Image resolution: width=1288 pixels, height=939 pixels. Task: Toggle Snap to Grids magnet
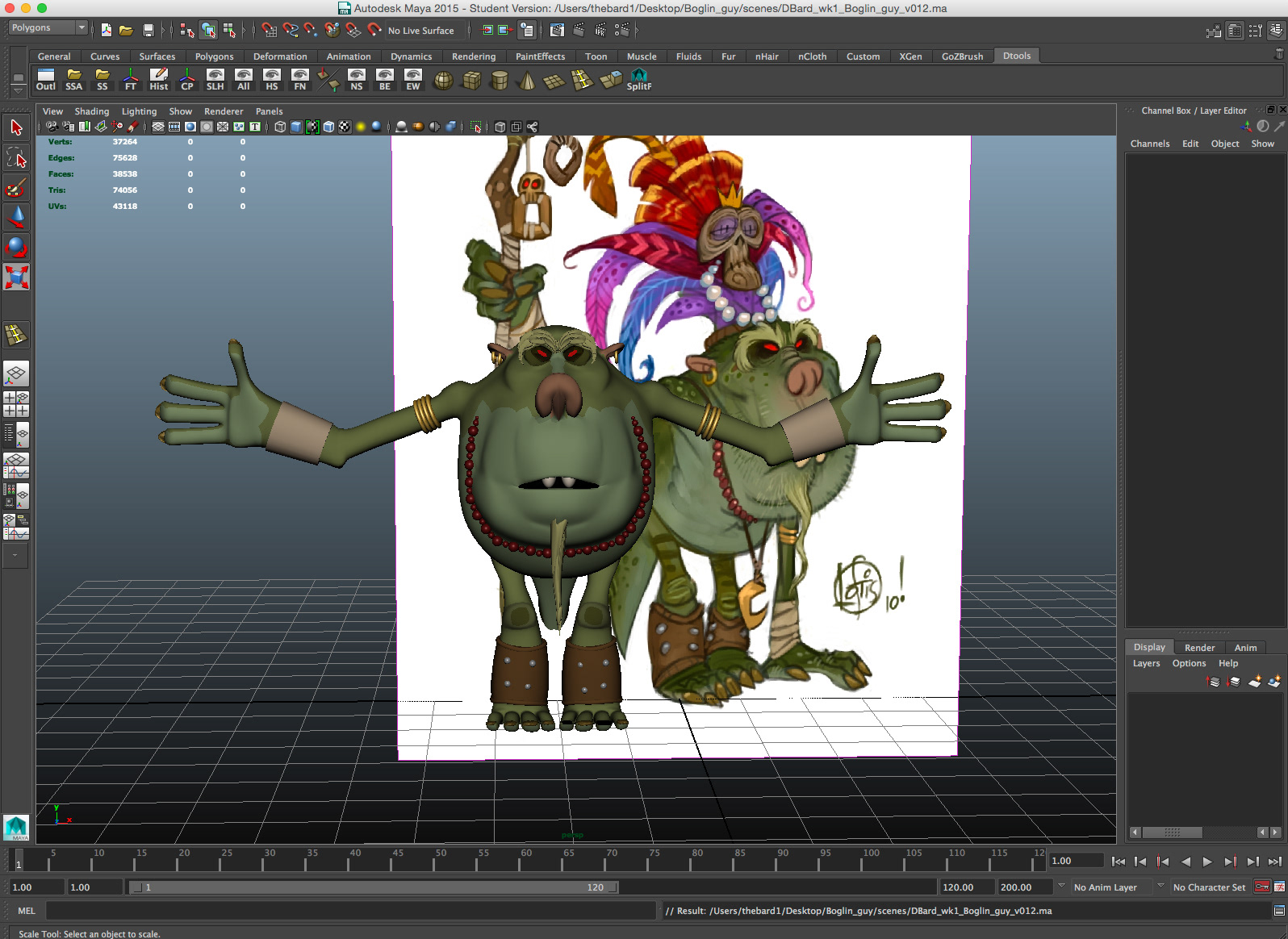point(269,30)
